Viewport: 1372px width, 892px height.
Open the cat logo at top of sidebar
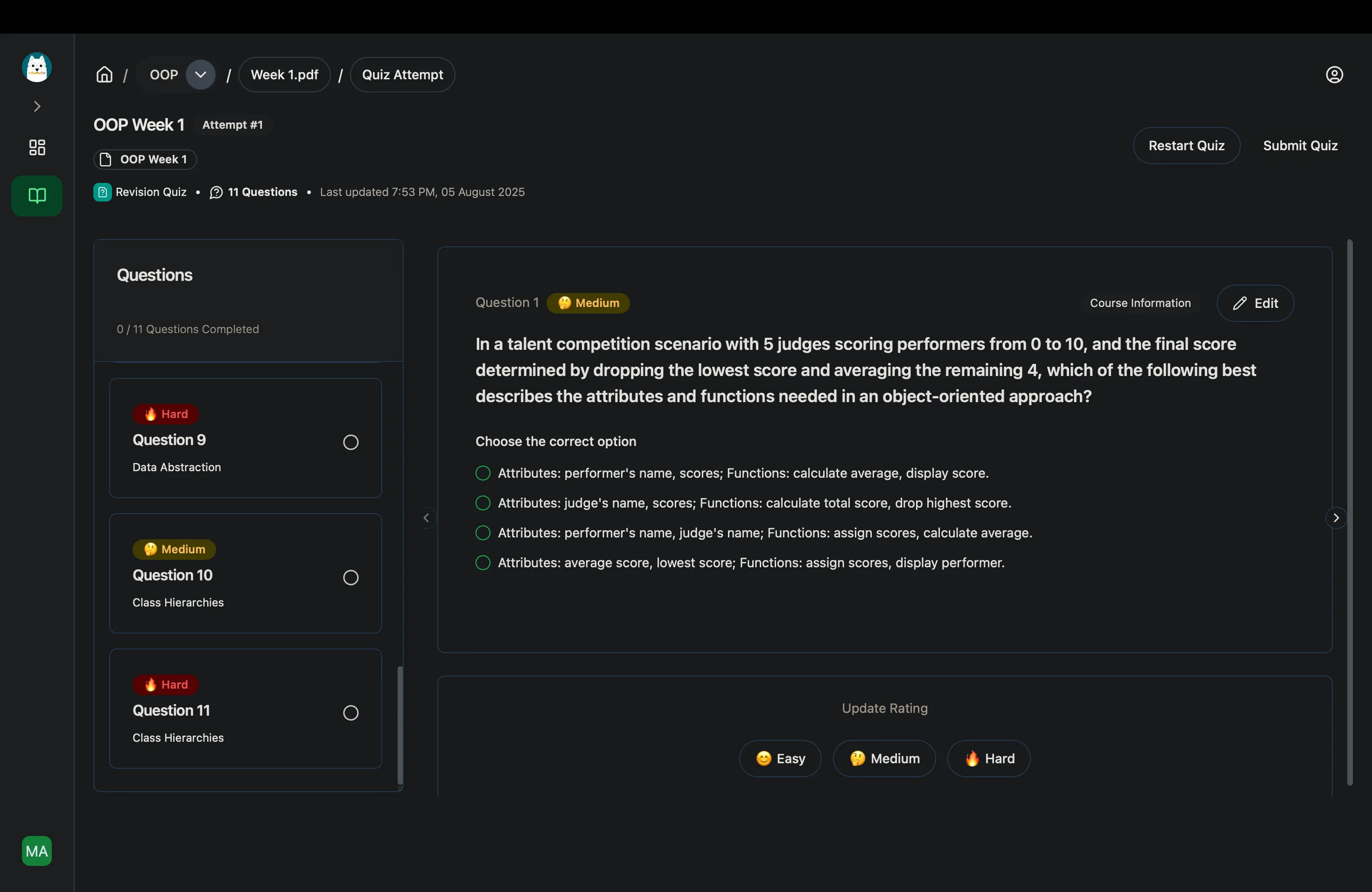(37, 68)
